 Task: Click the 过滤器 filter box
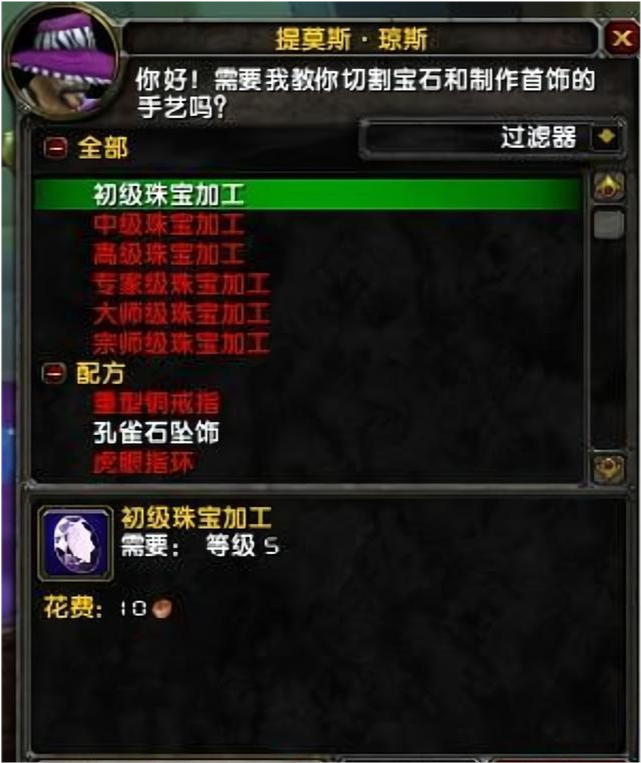click(491, 138)
